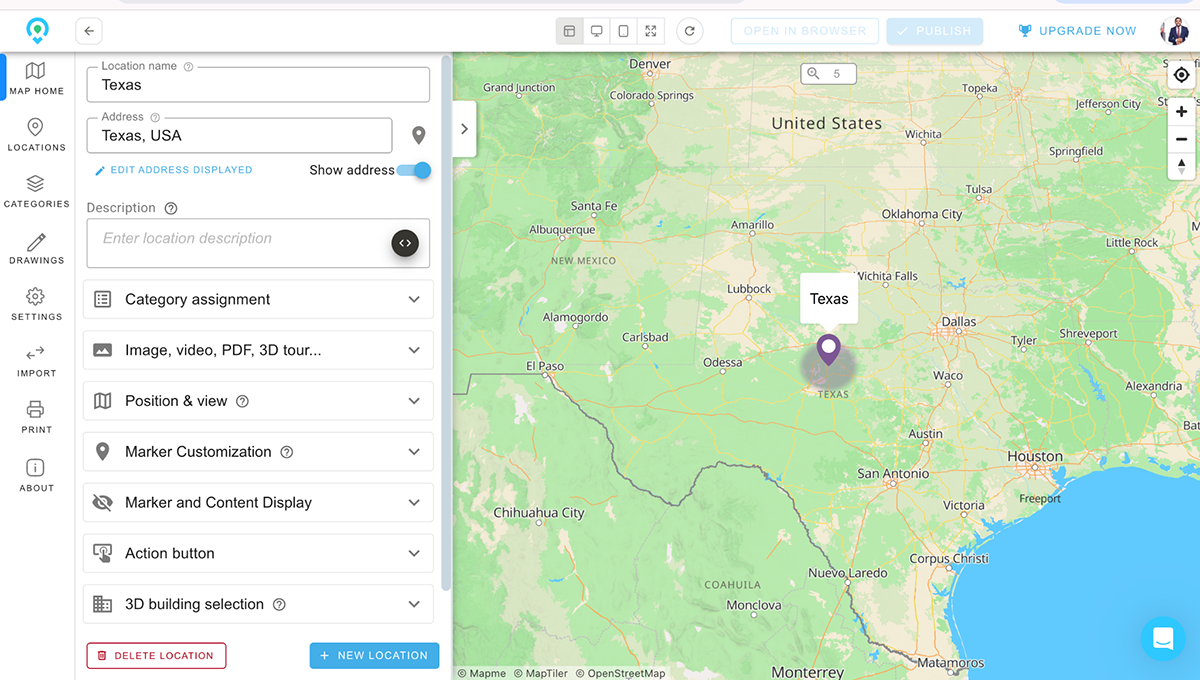Open the Drawings sidebar tab
The image size is (1200, 680).
click(36, 248)
